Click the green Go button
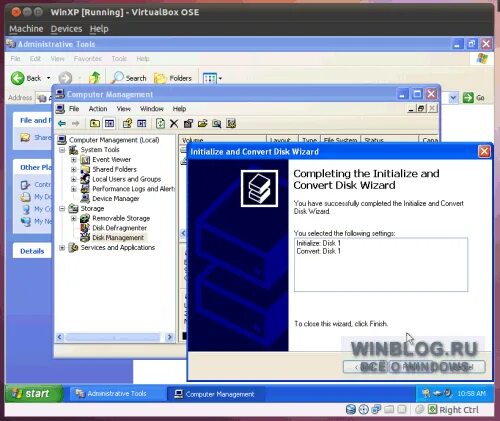Image resolution: width=500 pixels, height=421 pixels. (473, 98)
